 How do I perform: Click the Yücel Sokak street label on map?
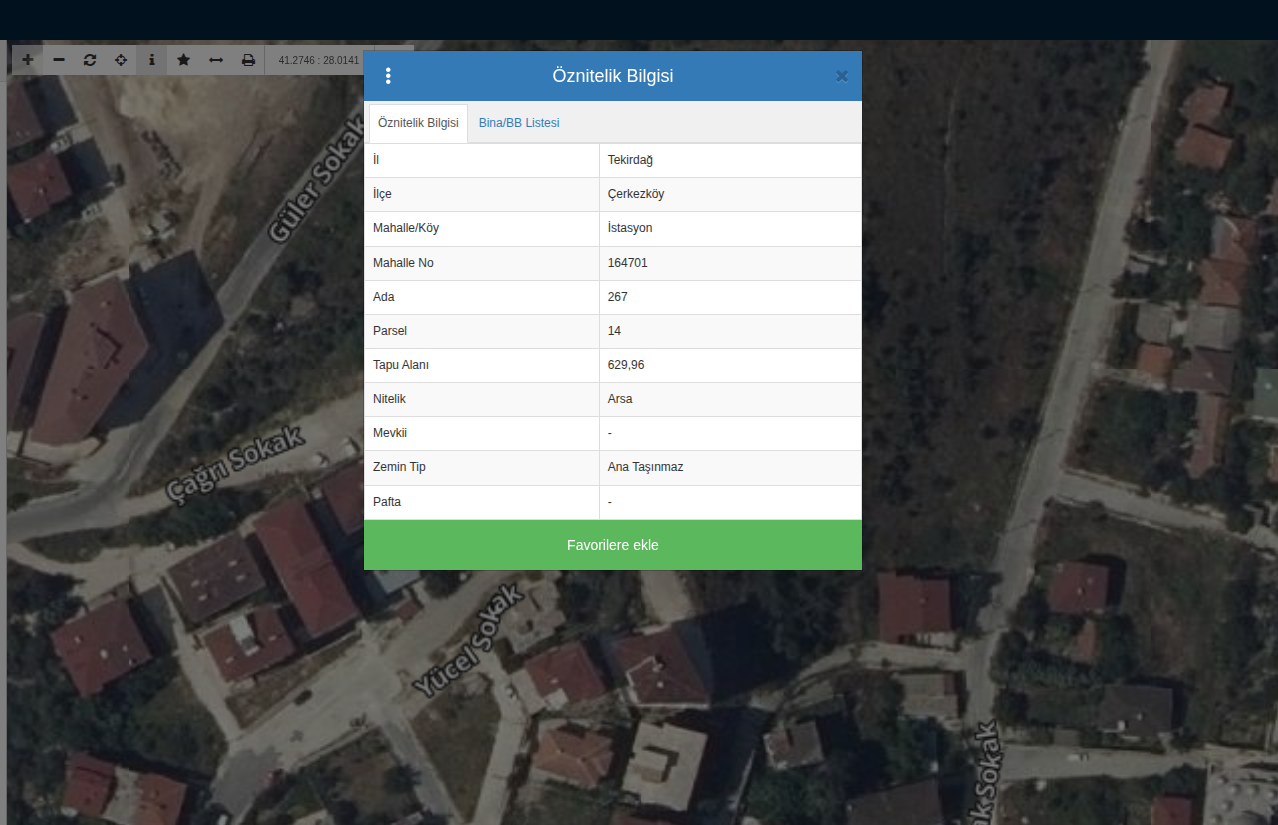pyautogui.click(x=468, y=641)
